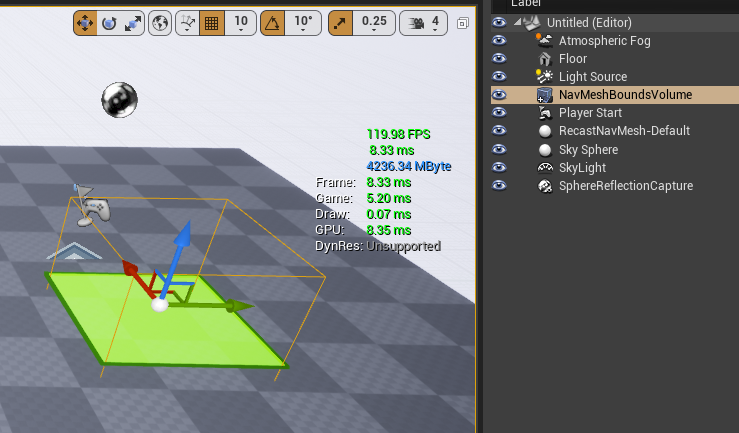Click the world icon beside Untitled
Screen dimensions: 739x433
pos(532,22)
